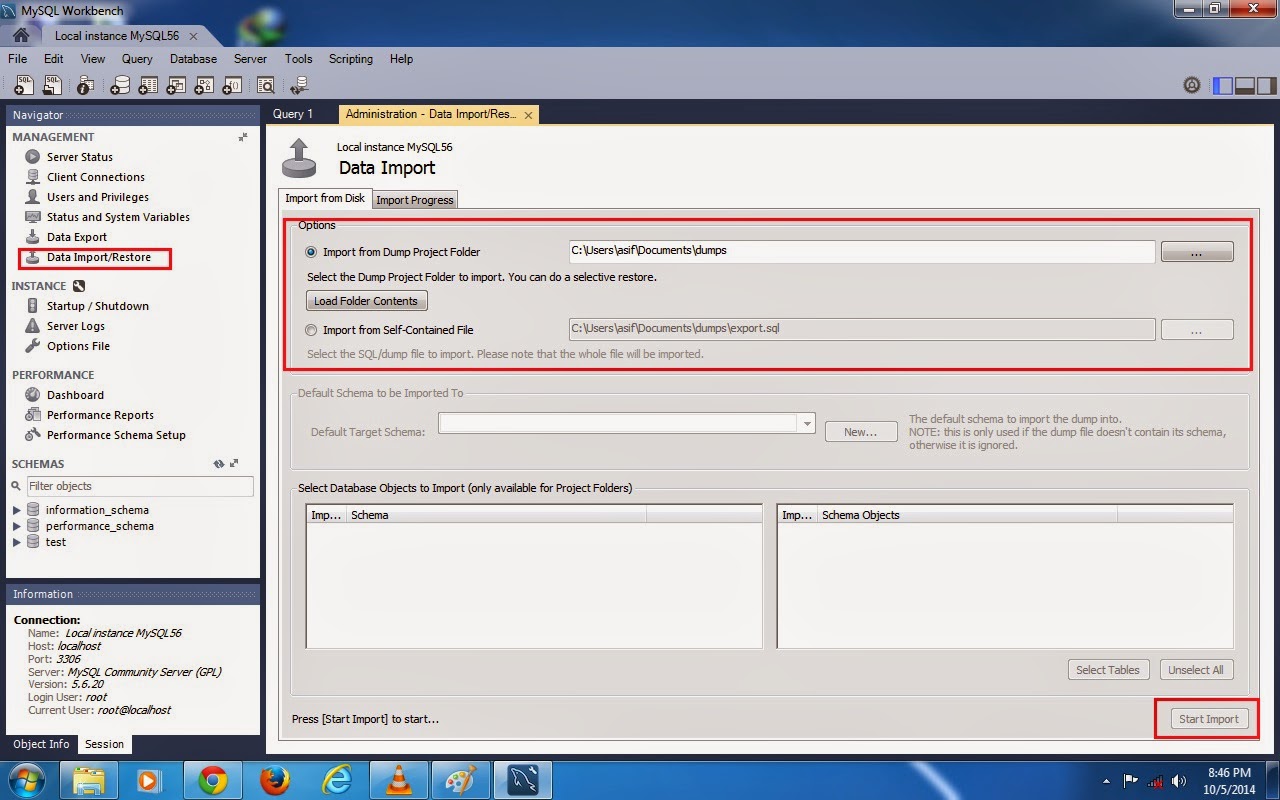The width and height of the screenshot is (1280, 800).
Task: Open Server Status in Navigator
Action: (x=79, y=157)
